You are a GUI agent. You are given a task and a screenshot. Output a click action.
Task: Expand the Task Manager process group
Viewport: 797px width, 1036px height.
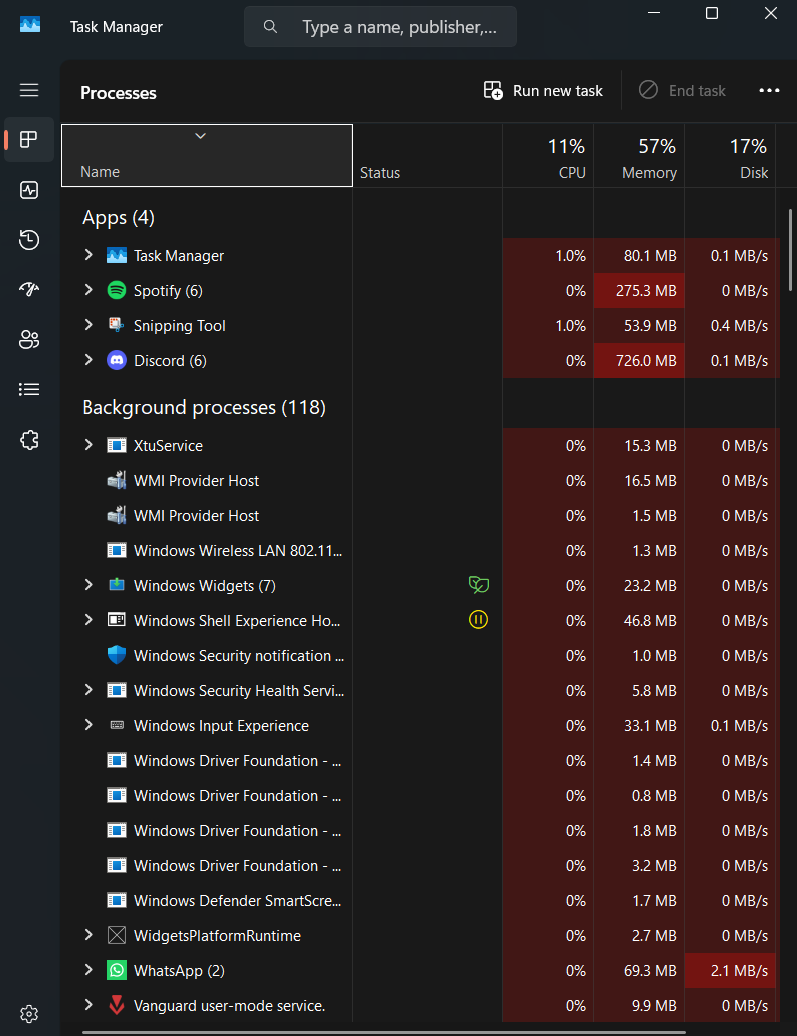(89, 254)
